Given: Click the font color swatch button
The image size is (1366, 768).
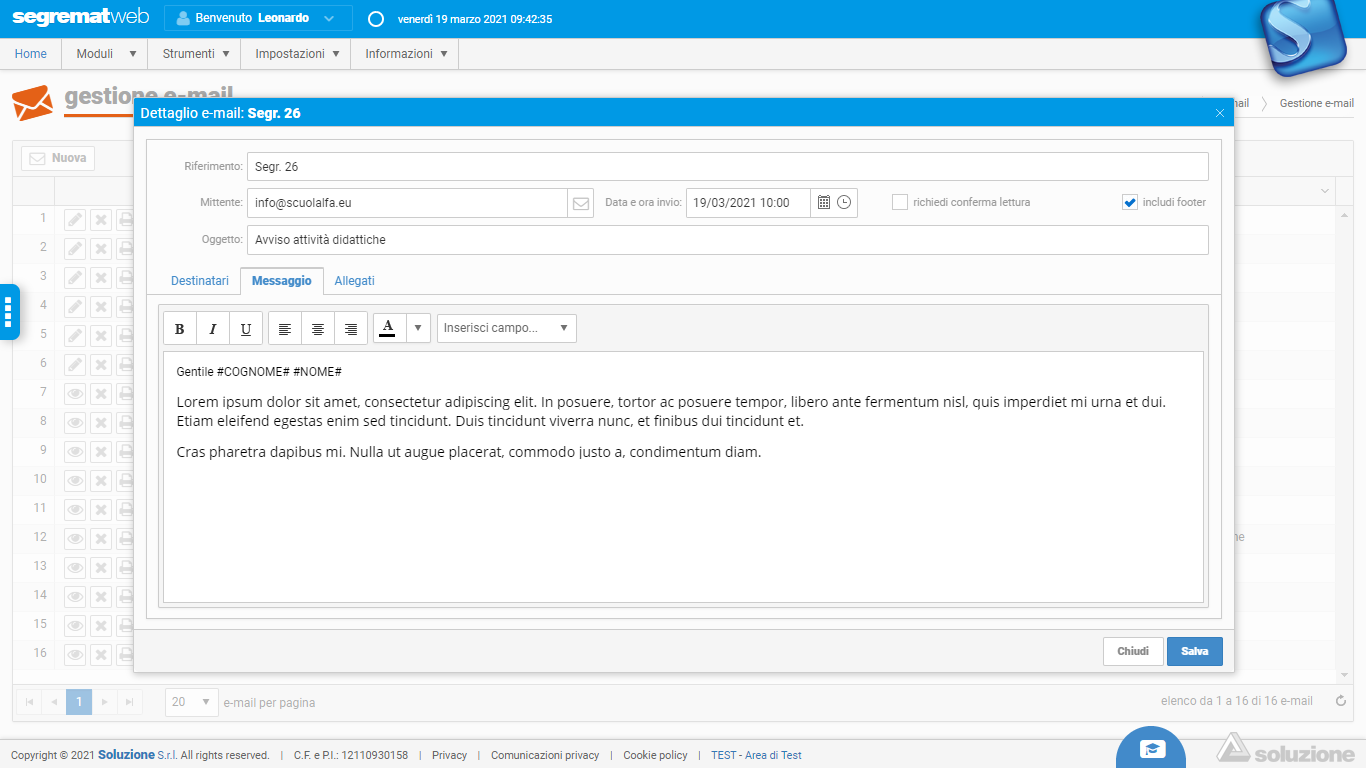Looking at the screenshot, I should [388, 328].
